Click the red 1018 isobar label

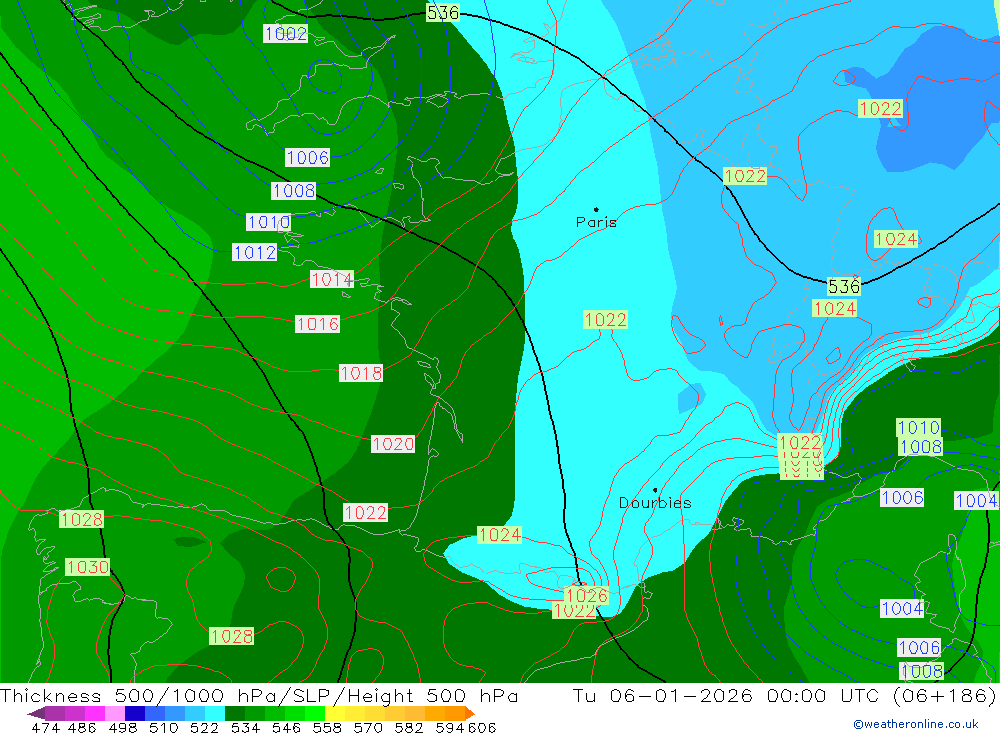pyautogui.click(x=361, y=373)
